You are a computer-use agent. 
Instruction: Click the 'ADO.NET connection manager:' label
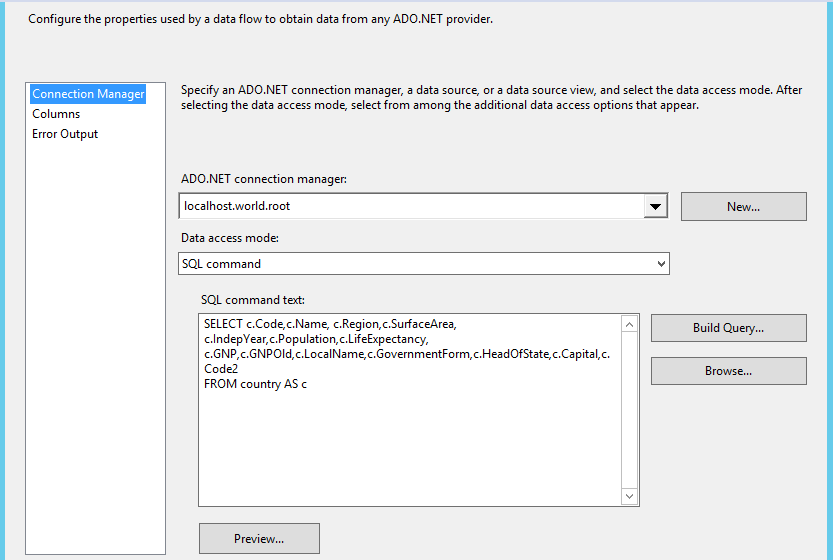[263, 179]
